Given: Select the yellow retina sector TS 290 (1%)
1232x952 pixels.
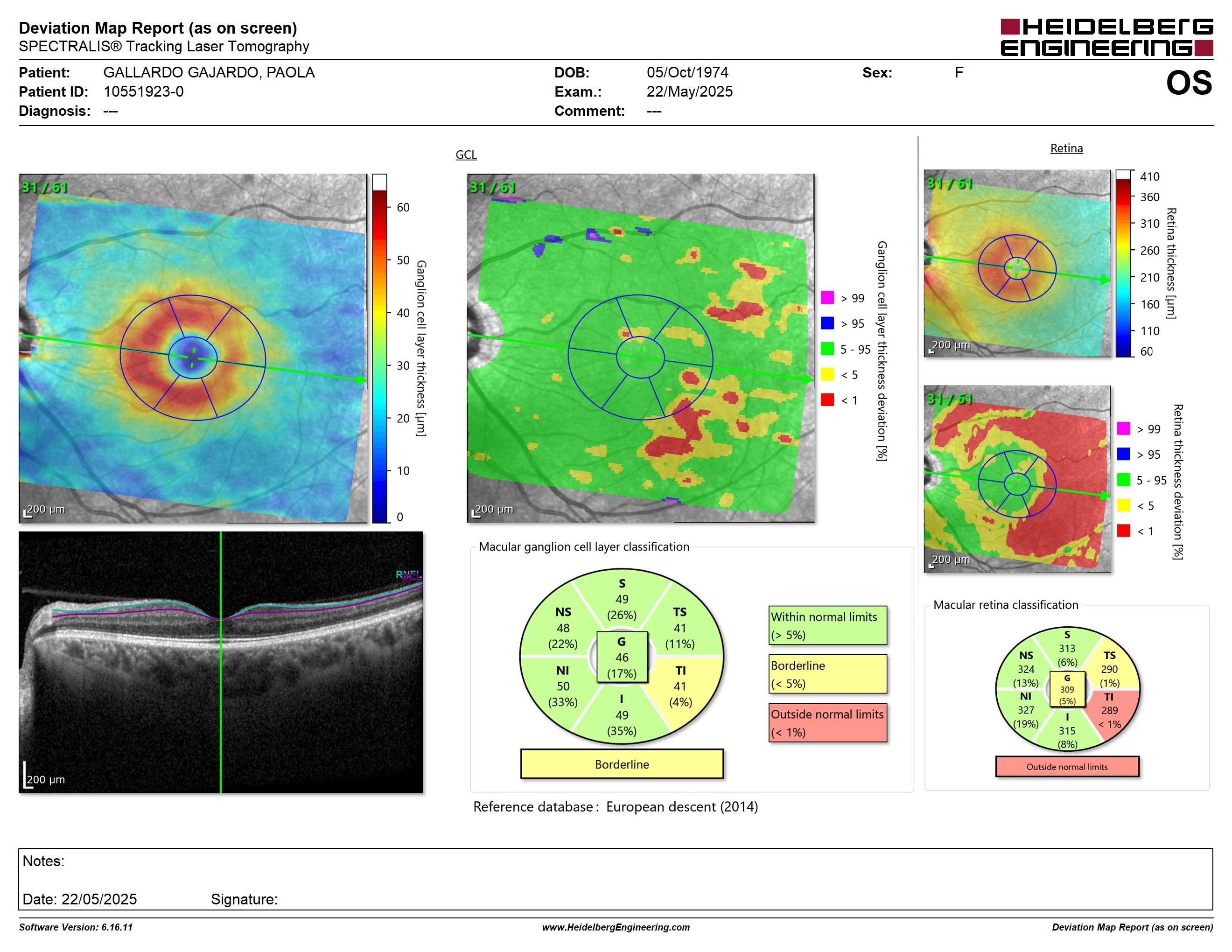Looking at the screenshot, I should [x=1109, y=670].
